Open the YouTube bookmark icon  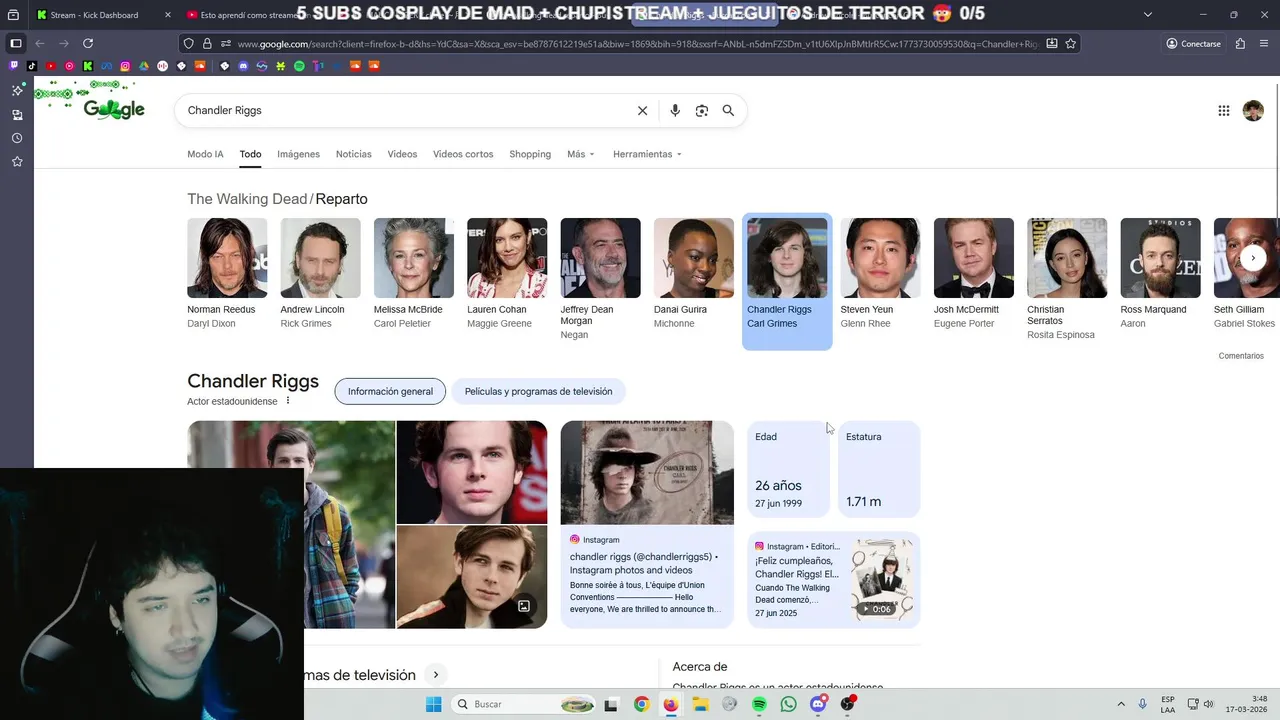pos(51,66)
